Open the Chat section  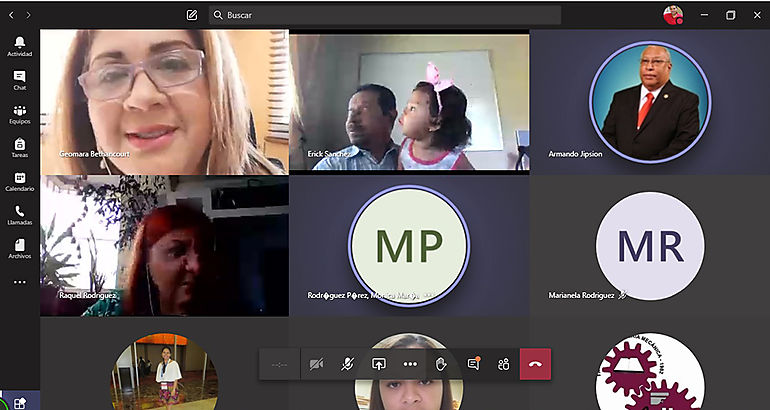pos(20,81)
